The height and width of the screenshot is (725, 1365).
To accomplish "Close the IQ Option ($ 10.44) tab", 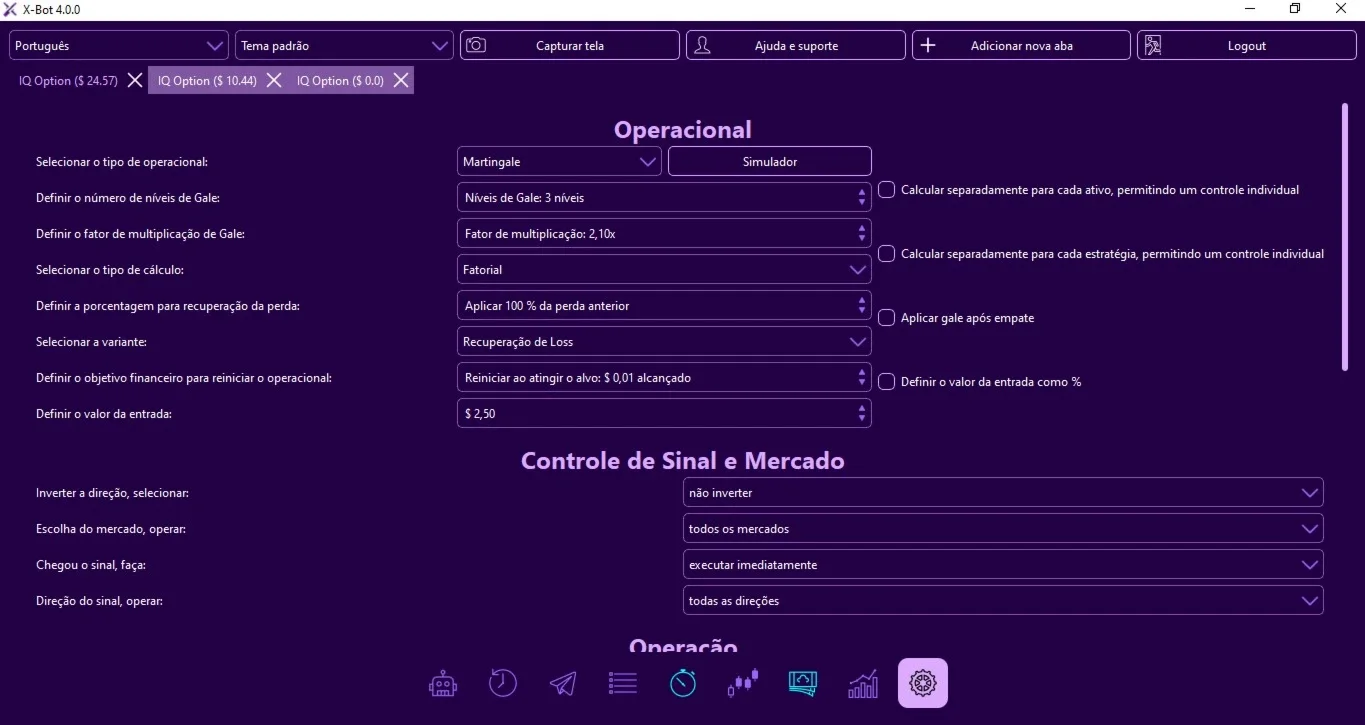I will (x=273, y=80).
